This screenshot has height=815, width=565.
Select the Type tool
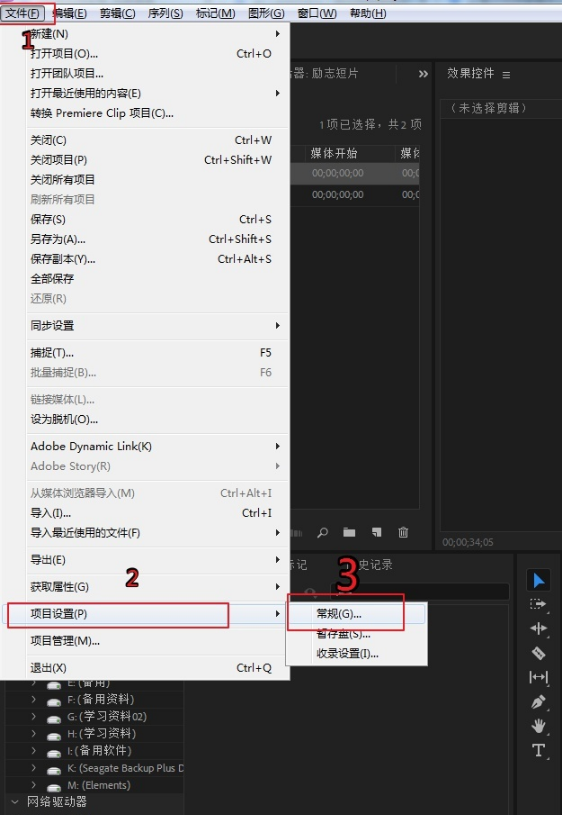point(538,751)
